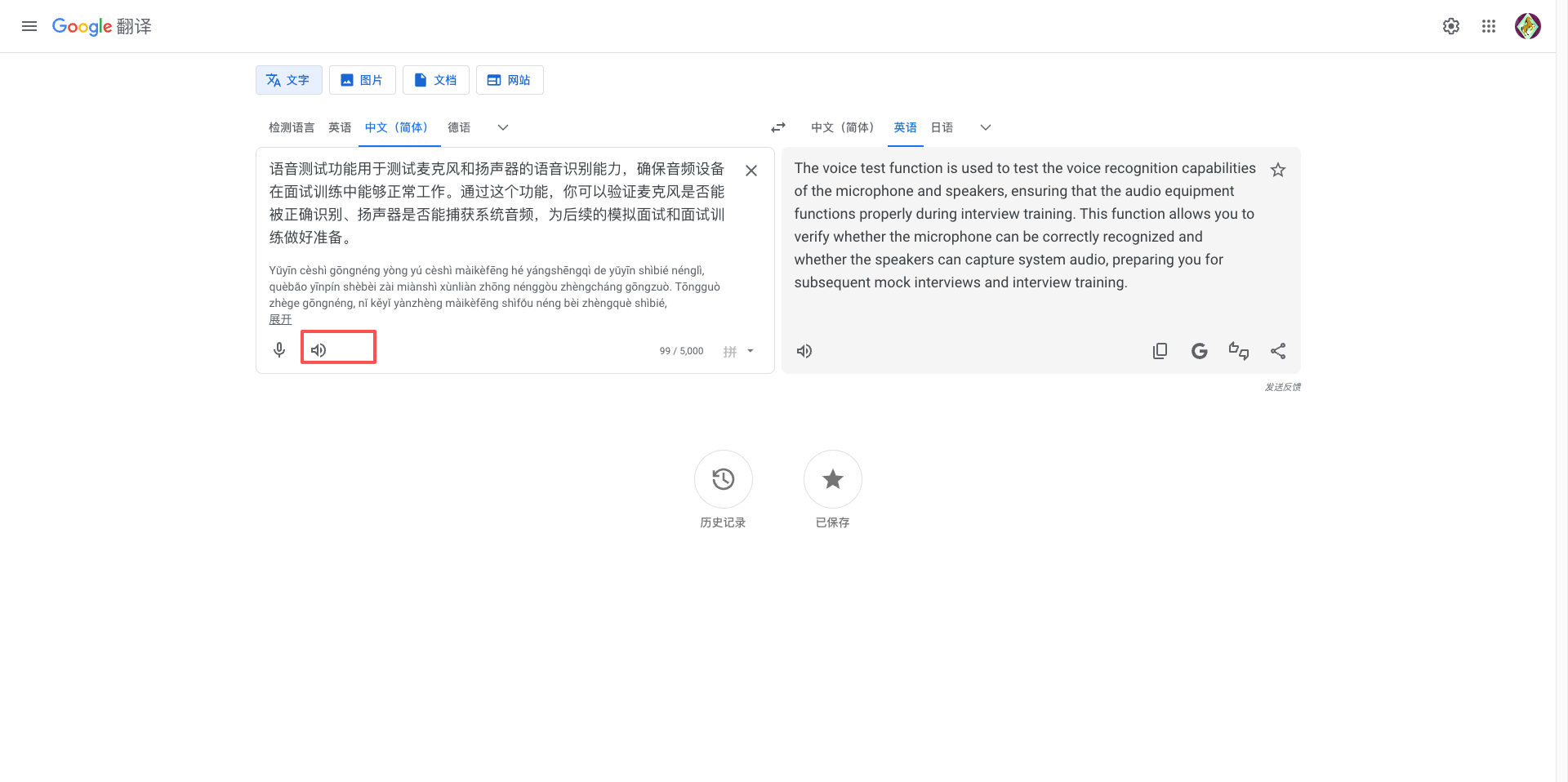Swap the translation languages
Screen dimensions: 1568x782
tap(777, 127)
